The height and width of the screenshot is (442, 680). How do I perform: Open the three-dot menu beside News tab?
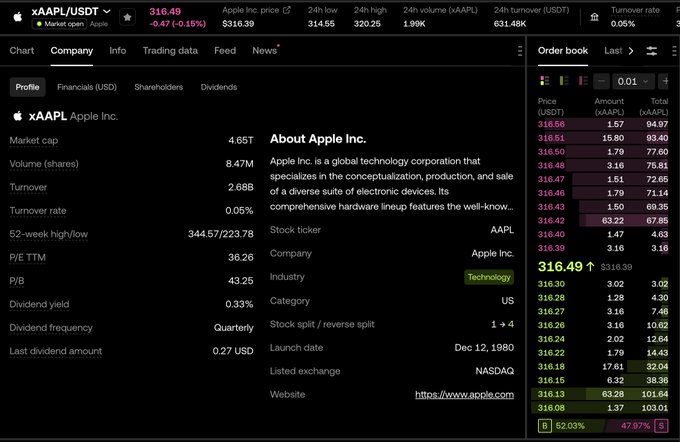(x=520, y=51)
